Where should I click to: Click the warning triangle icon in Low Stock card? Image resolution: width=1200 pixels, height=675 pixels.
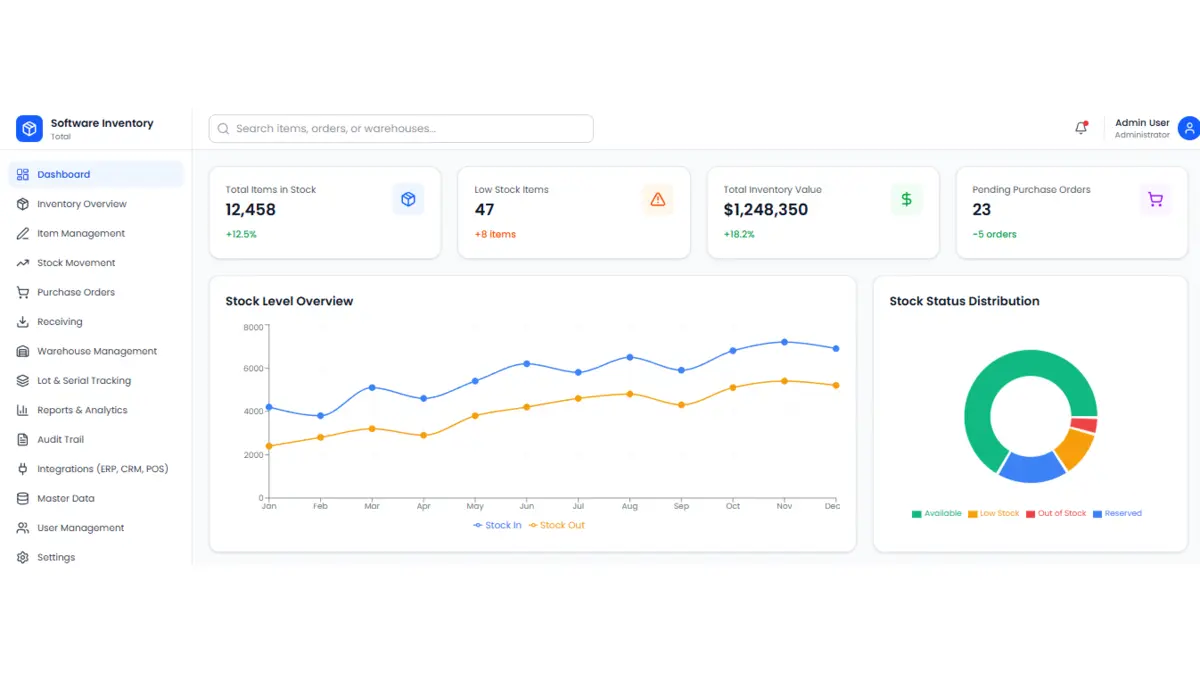coord(657,199)
